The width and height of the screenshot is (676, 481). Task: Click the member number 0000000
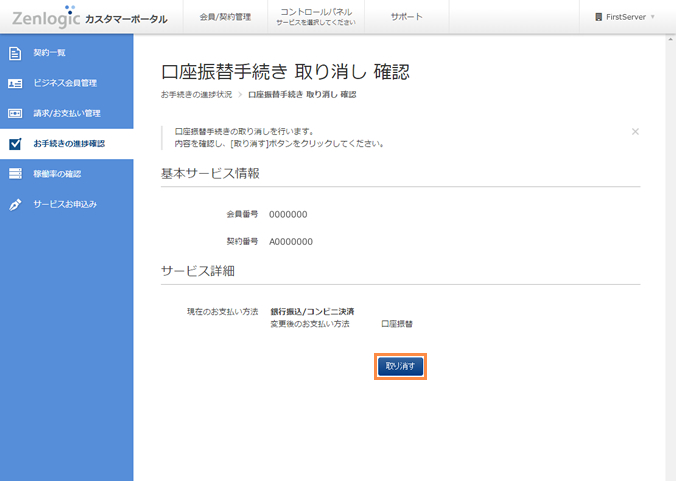(288, 215)
